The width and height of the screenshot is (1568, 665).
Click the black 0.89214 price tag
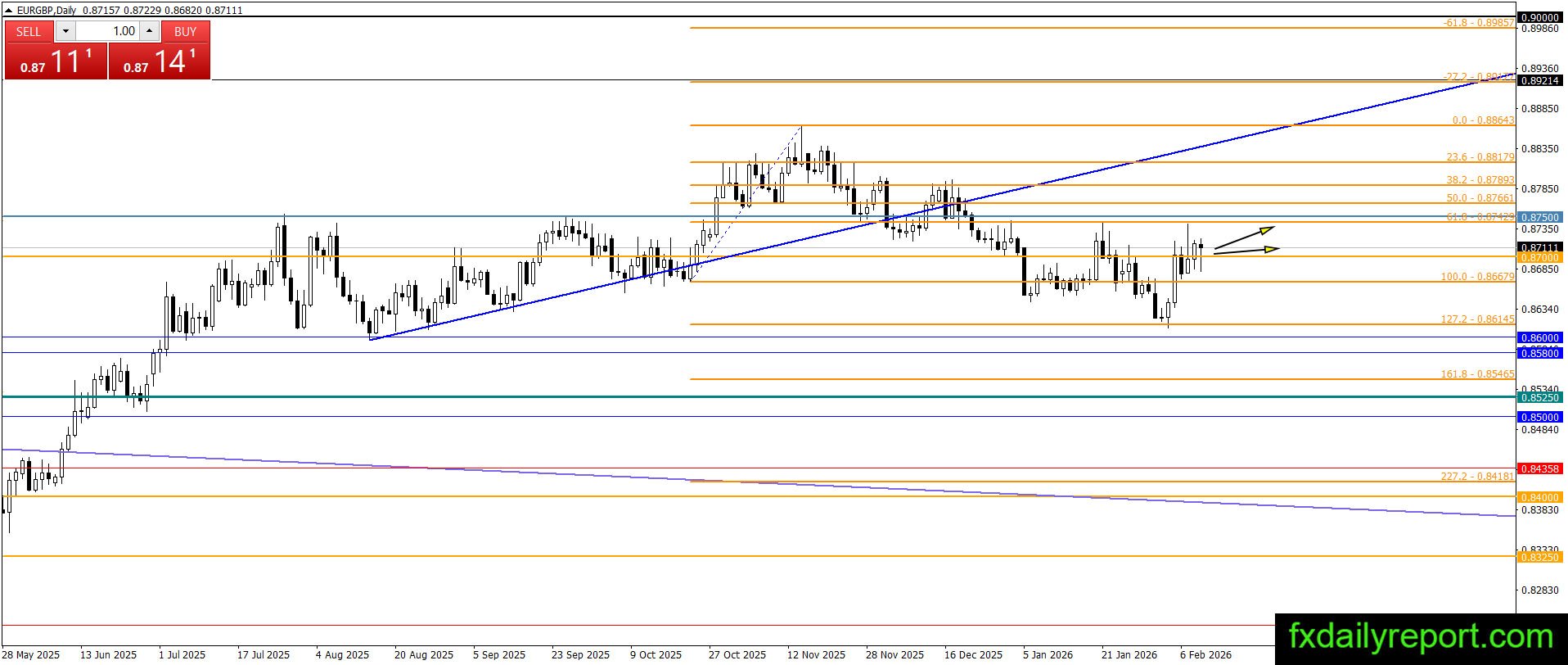click(x=1539, y=81)
